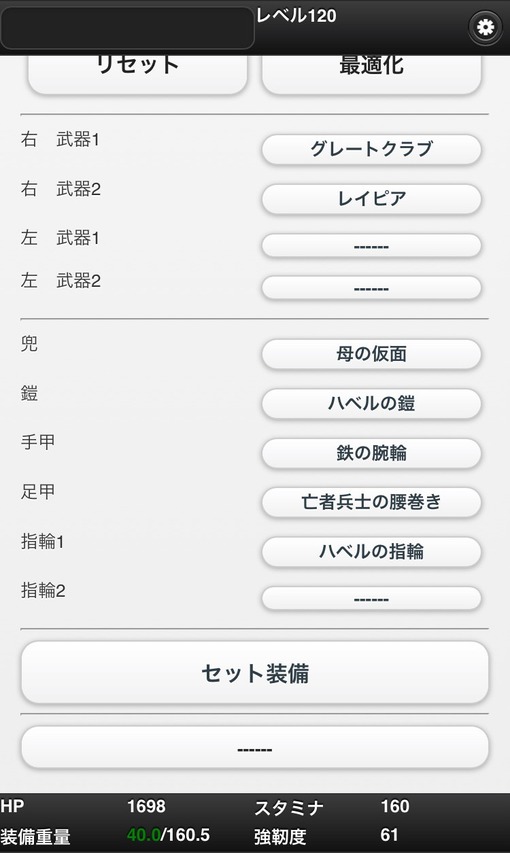This screenshot has width=510, height=853.
Task: Select the empty ring 2 slot
Action: [x=372, y=598]
